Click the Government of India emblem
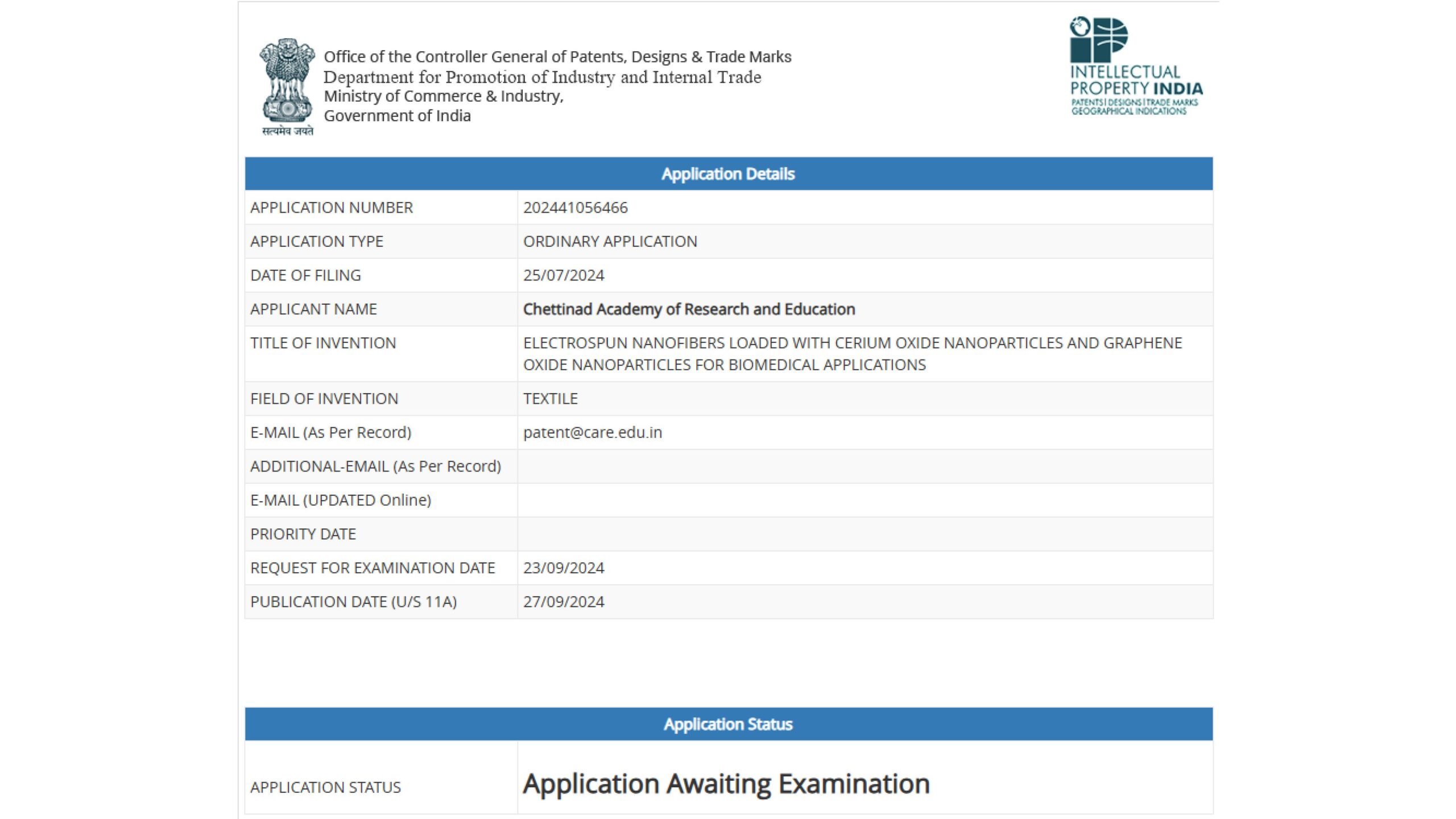 (x=287, y=81)
